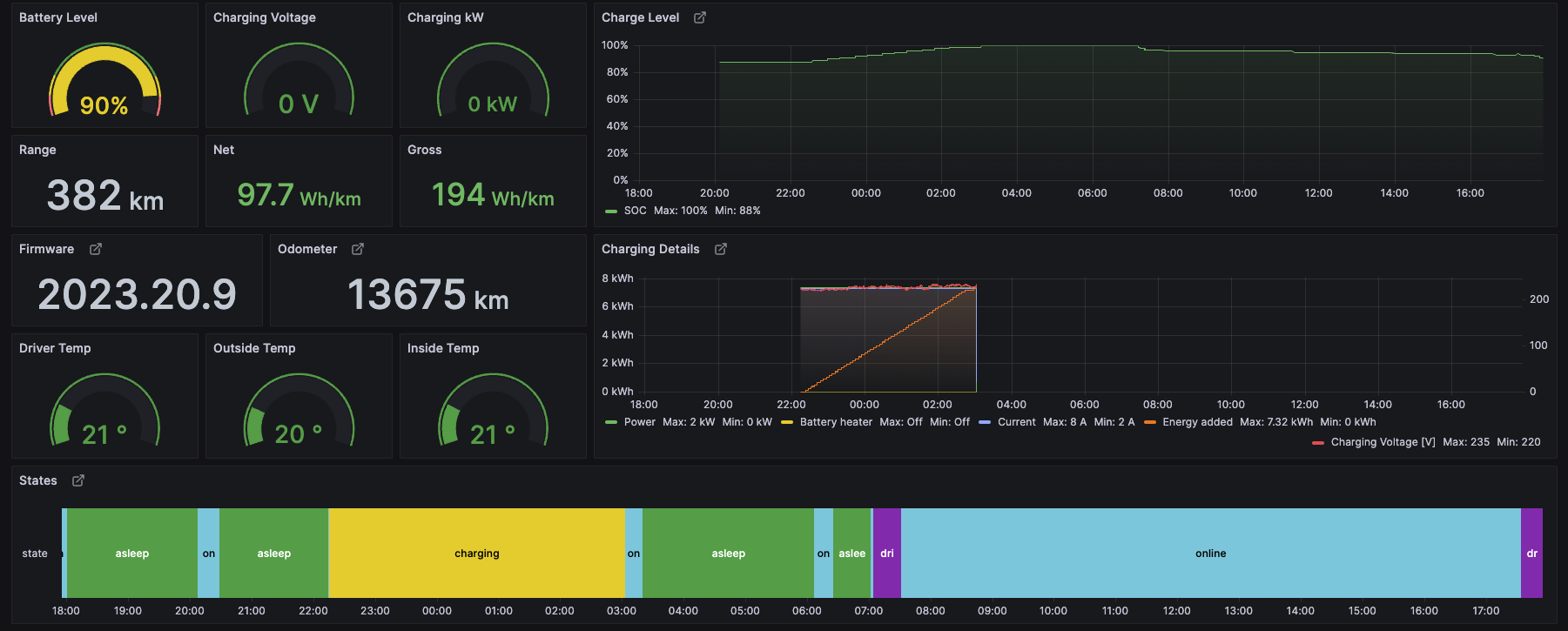Click the States panel title
Viewport: 1568px width, 631px height.
click(38, 480)
